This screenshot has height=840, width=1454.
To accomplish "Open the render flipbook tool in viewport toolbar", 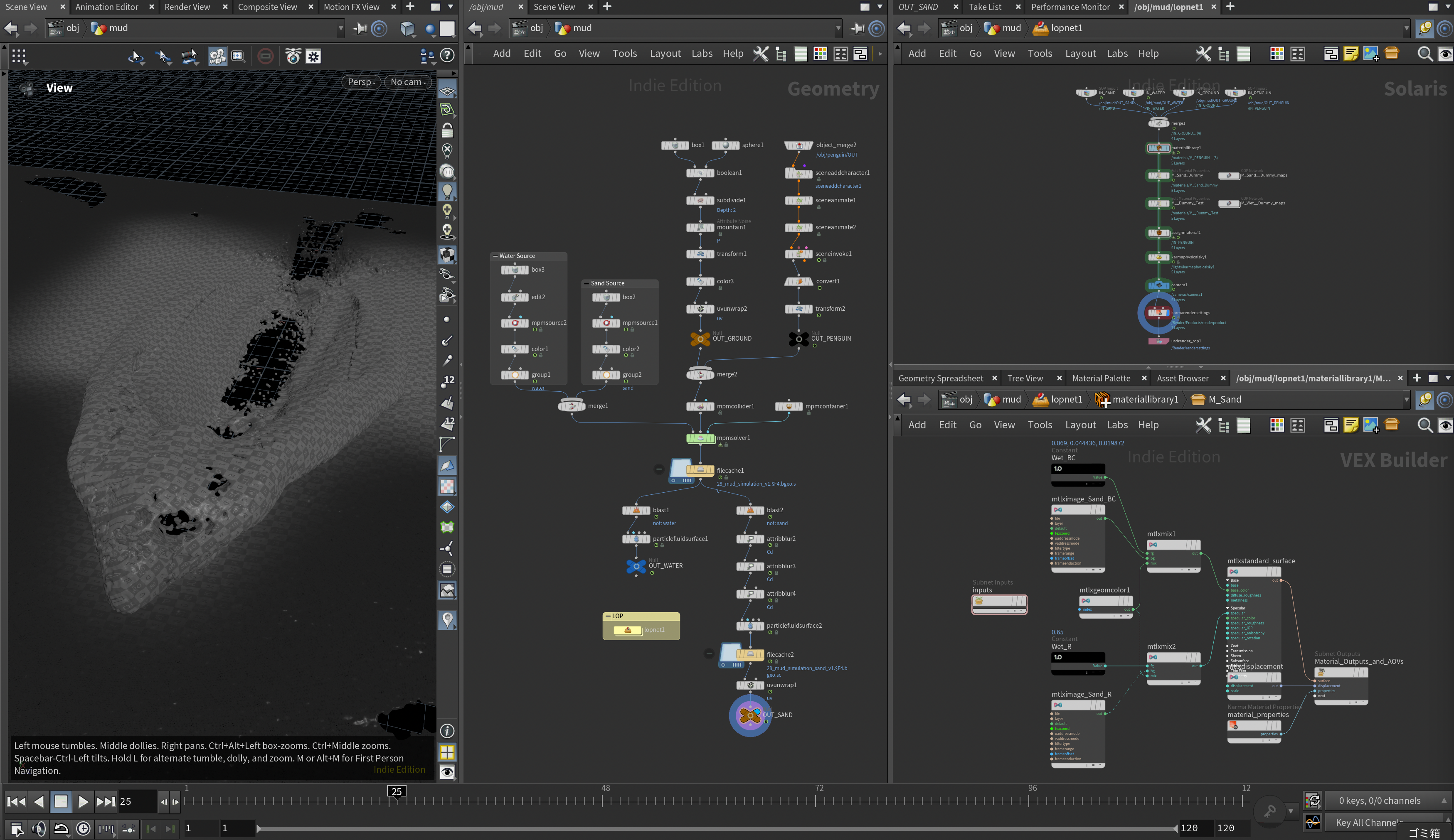I will [217, 56].
